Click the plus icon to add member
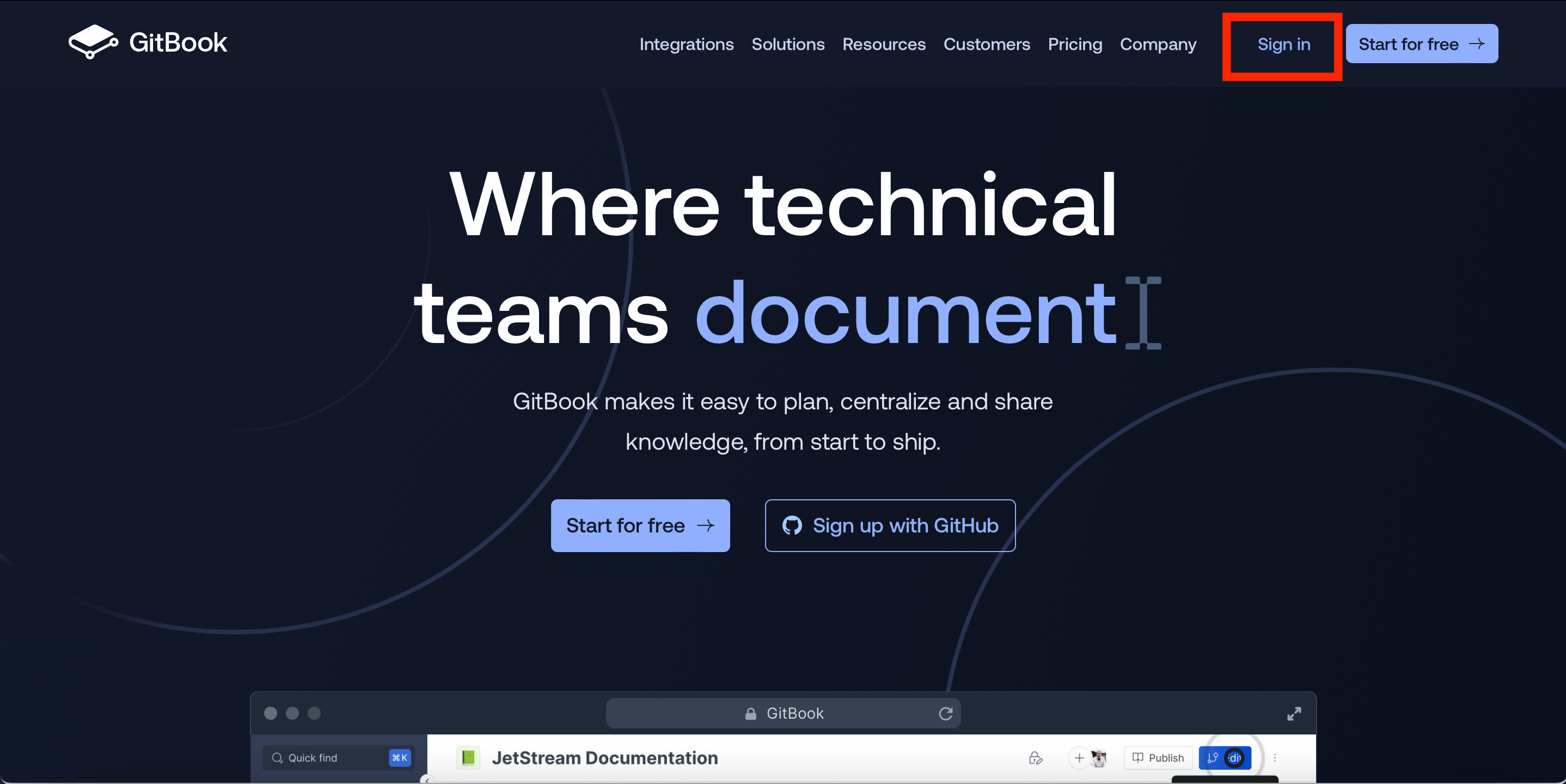The image size is (1566, 784). point(1079,758)
